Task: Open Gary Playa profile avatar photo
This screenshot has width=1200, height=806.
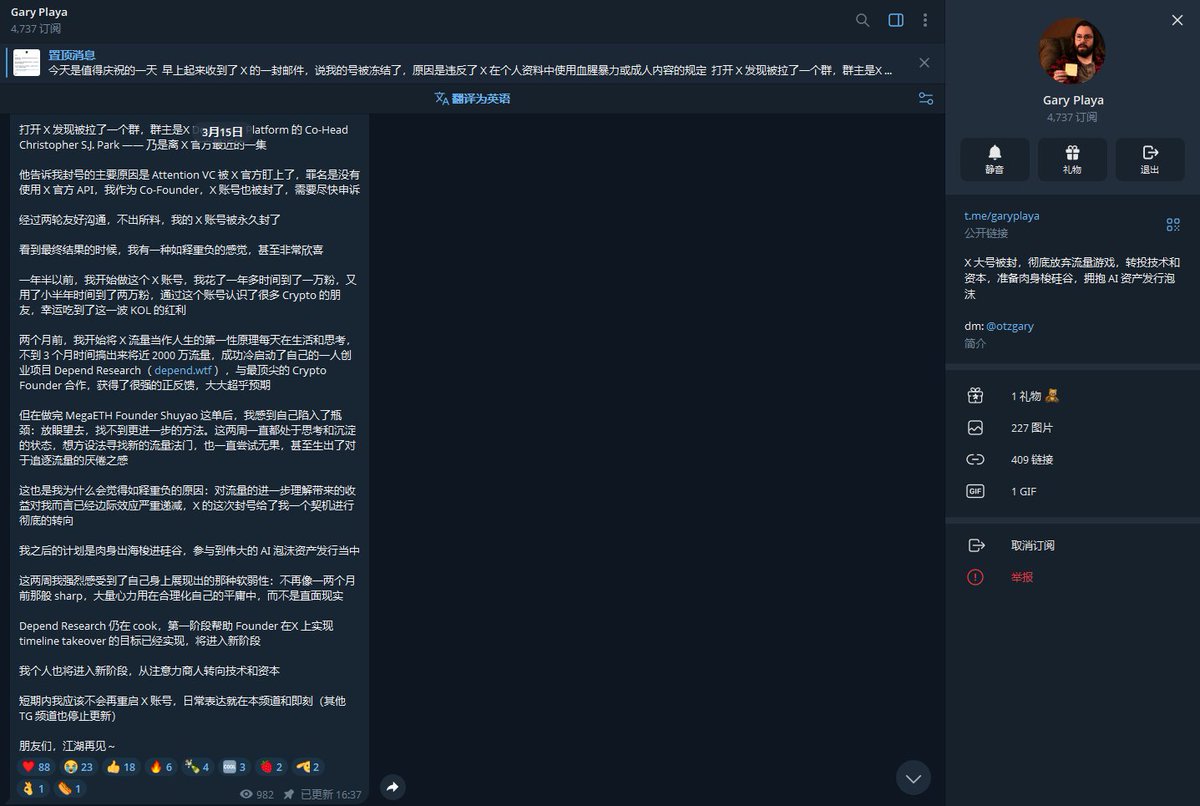Action: pos(1072,51)
